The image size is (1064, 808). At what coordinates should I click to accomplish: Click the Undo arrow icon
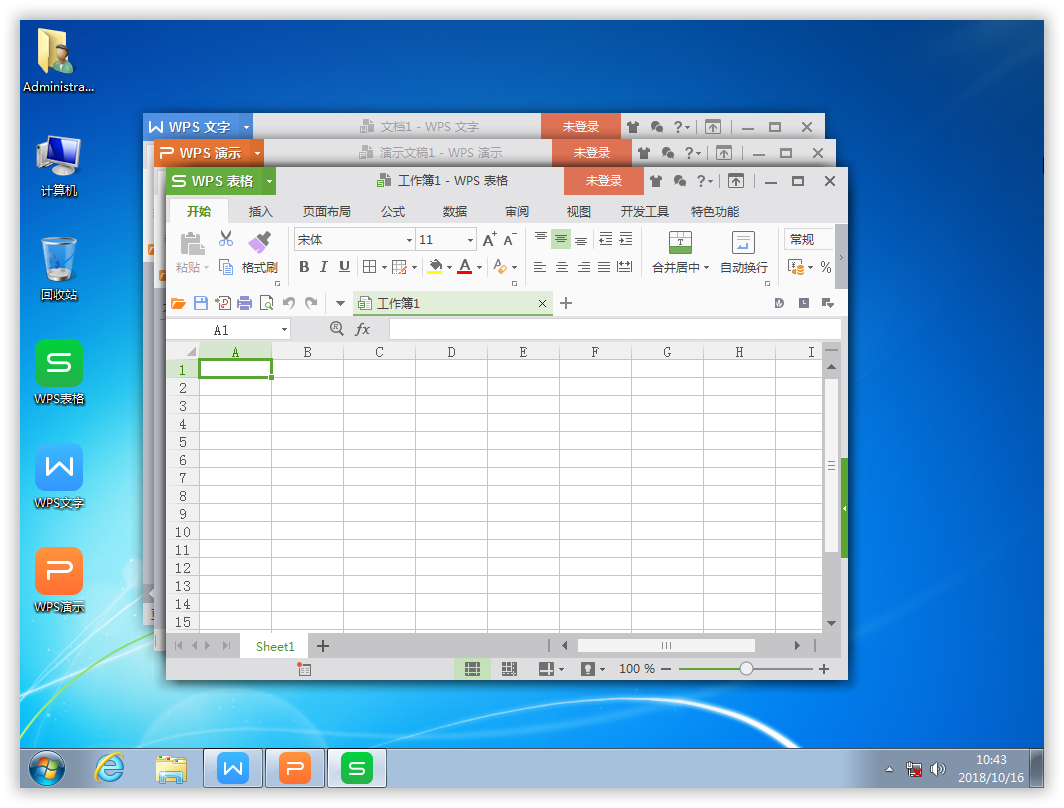[x=289, y=303]
